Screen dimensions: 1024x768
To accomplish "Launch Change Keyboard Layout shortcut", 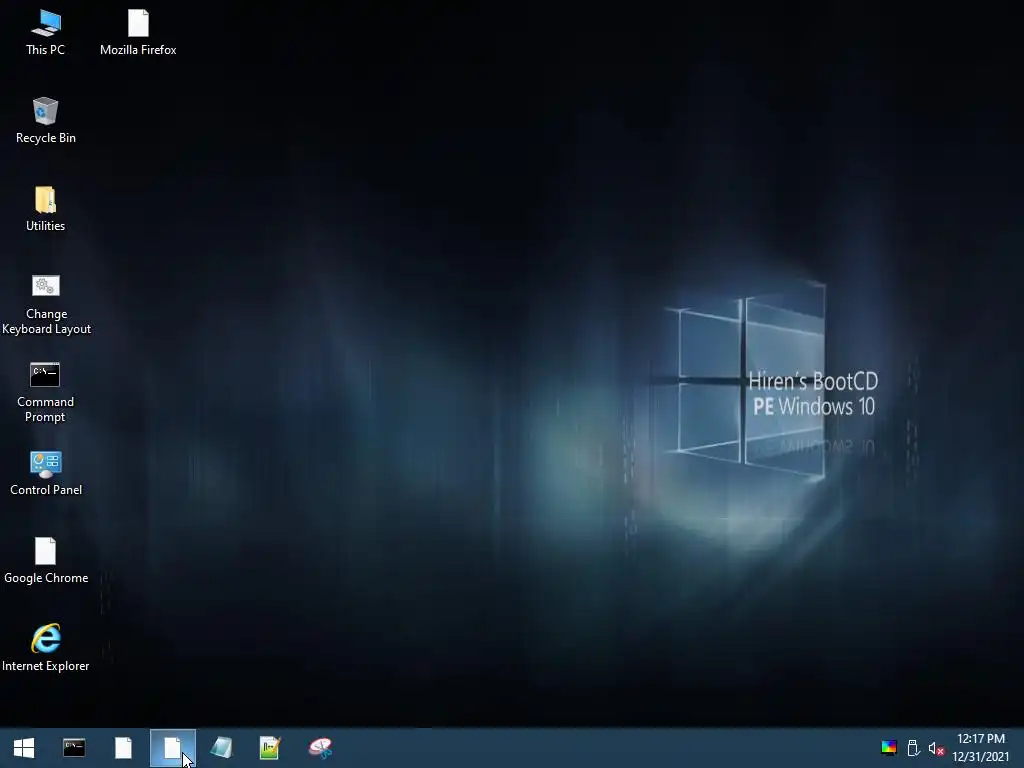I will point(46,304).
